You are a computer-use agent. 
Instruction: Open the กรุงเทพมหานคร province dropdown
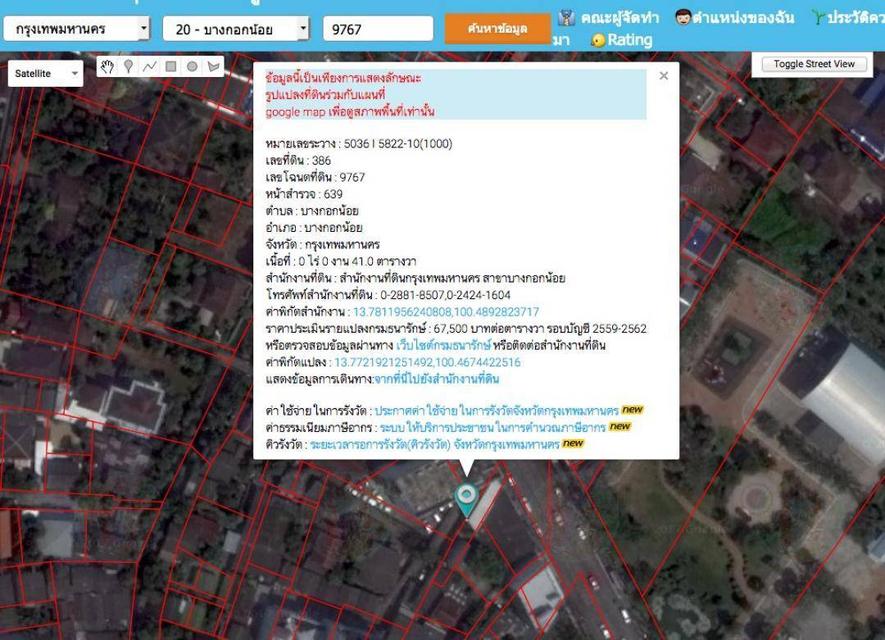(x=77, y=29)
